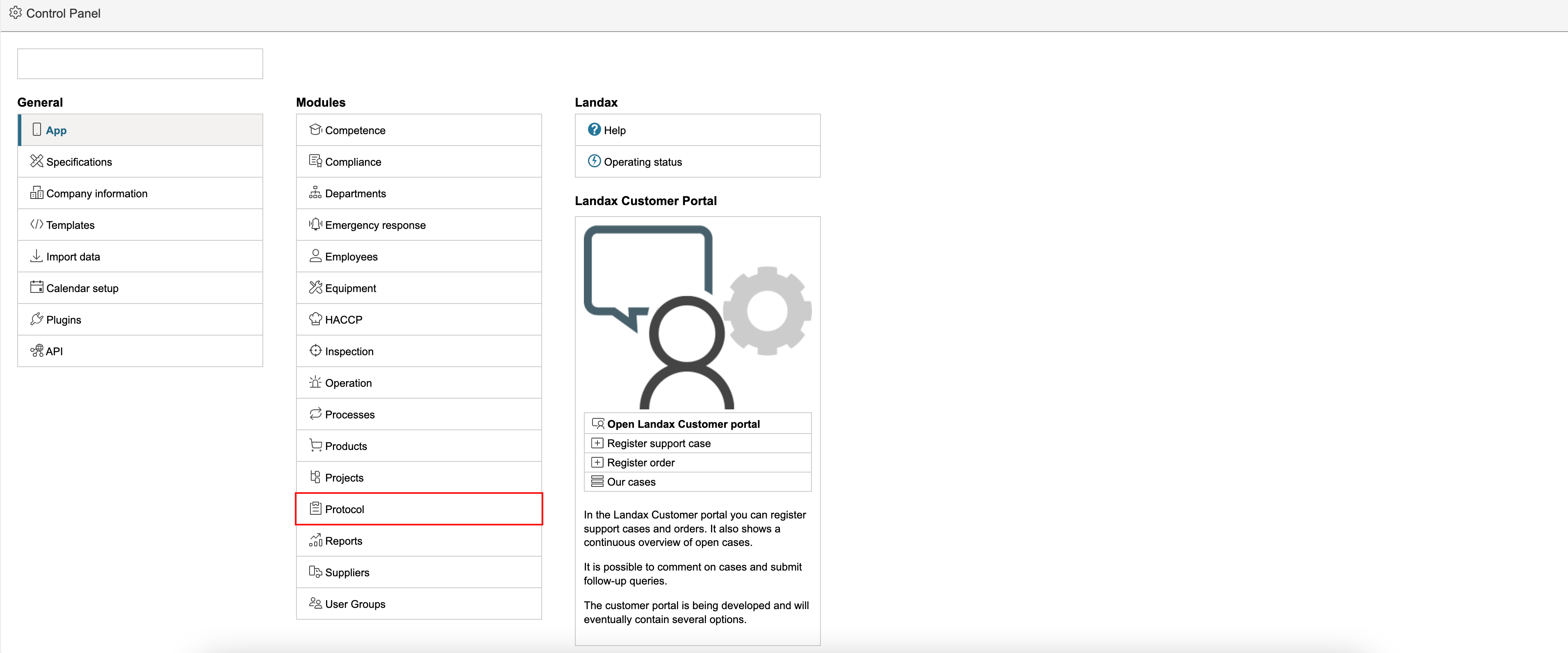
Task: Click the Products shopping cart icon
Action: pos(315,445)
